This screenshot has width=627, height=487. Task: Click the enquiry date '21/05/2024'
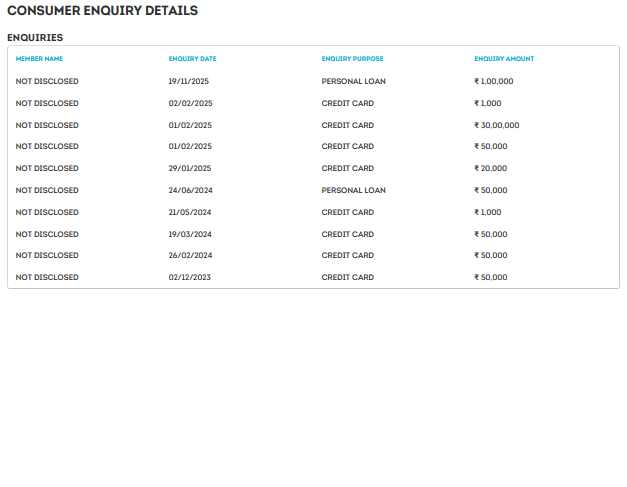(190, 212)
